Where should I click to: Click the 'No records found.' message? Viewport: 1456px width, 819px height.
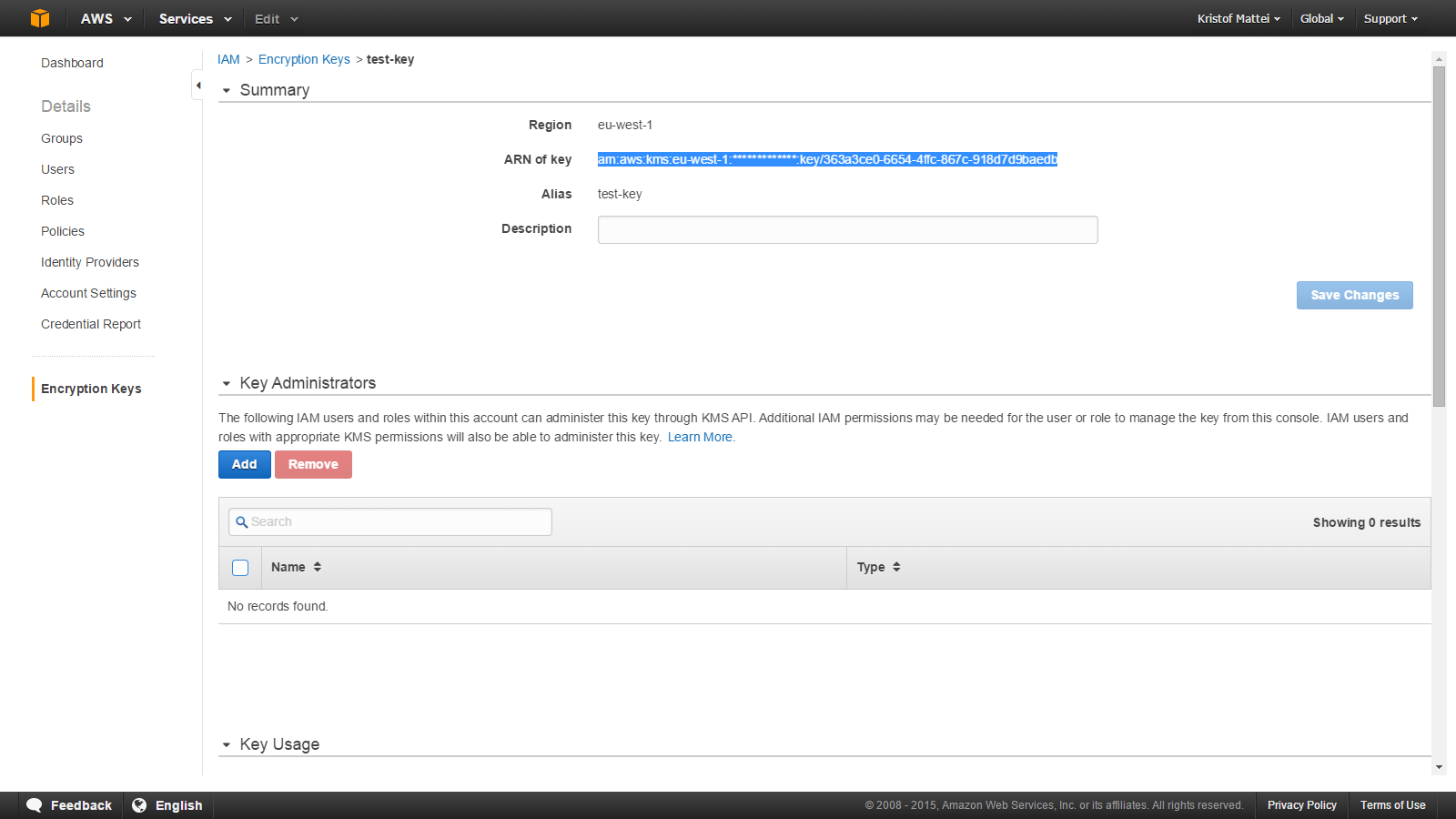[278, 606]
